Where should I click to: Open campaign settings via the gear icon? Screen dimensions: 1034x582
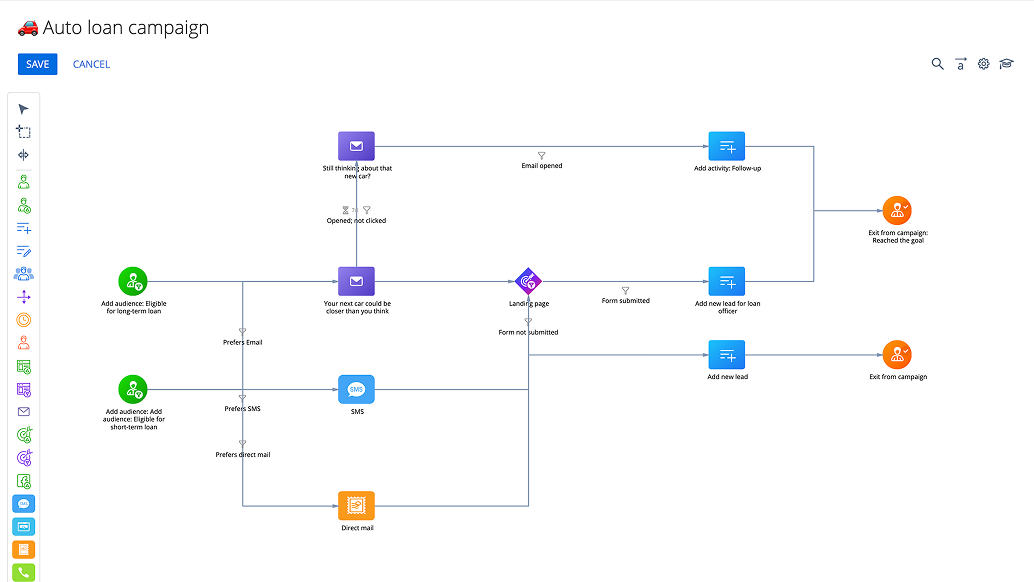pyautogui.click(x=983, y=63)
